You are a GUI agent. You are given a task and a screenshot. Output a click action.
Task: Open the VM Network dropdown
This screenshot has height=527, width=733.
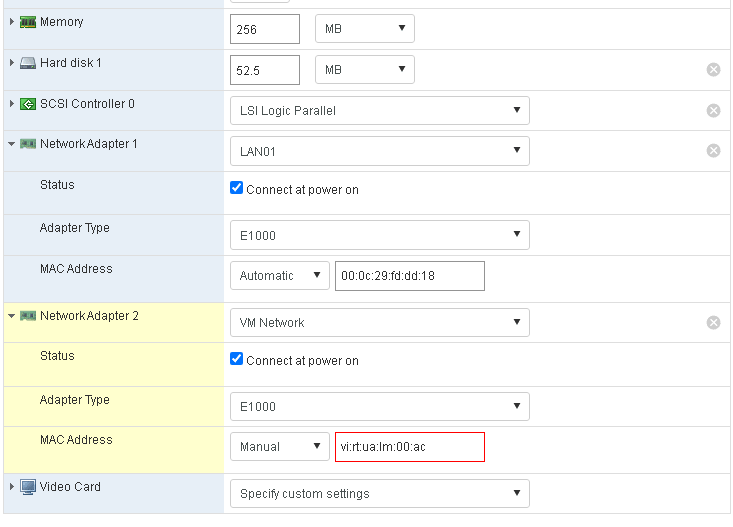[380, 323]
